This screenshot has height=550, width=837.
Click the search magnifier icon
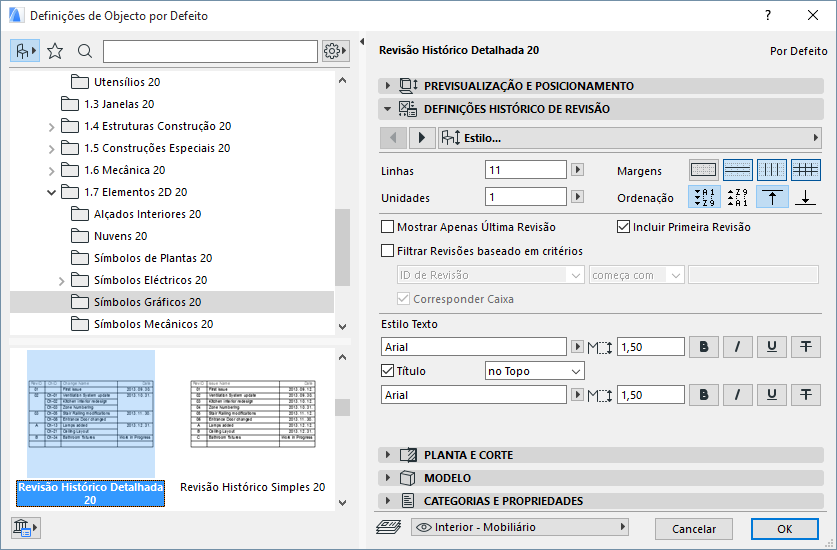[x=85, y=51]
